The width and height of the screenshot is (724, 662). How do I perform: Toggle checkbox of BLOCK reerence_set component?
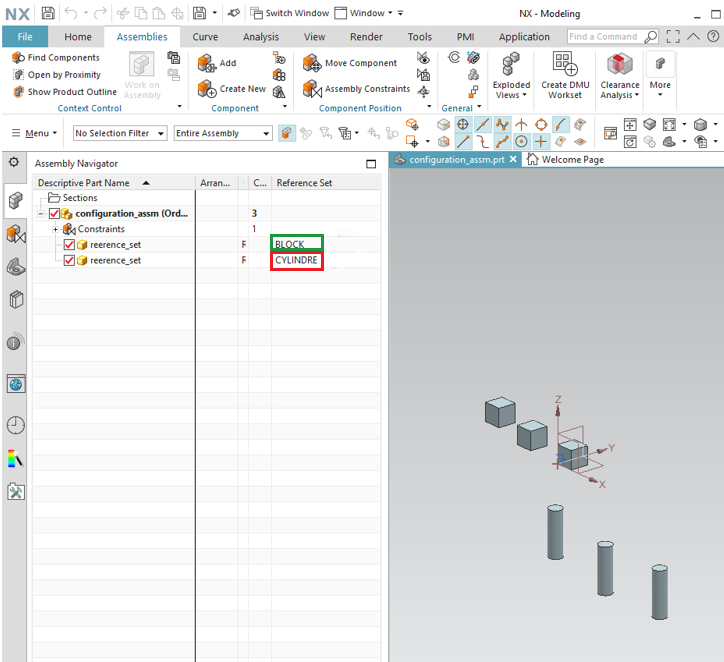(x=69, y=245)
